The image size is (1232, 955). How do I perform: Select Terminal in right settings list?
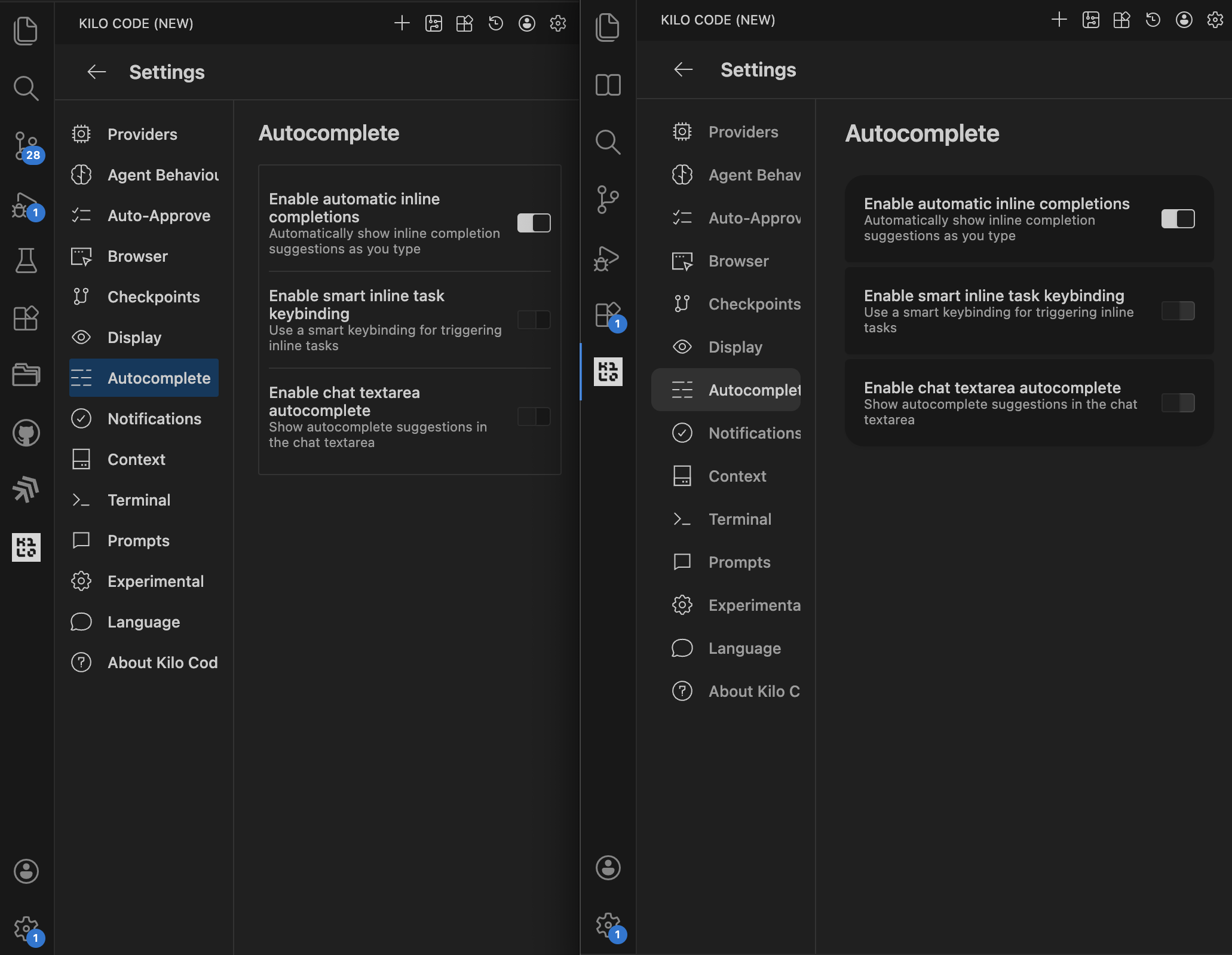[739, 519]
